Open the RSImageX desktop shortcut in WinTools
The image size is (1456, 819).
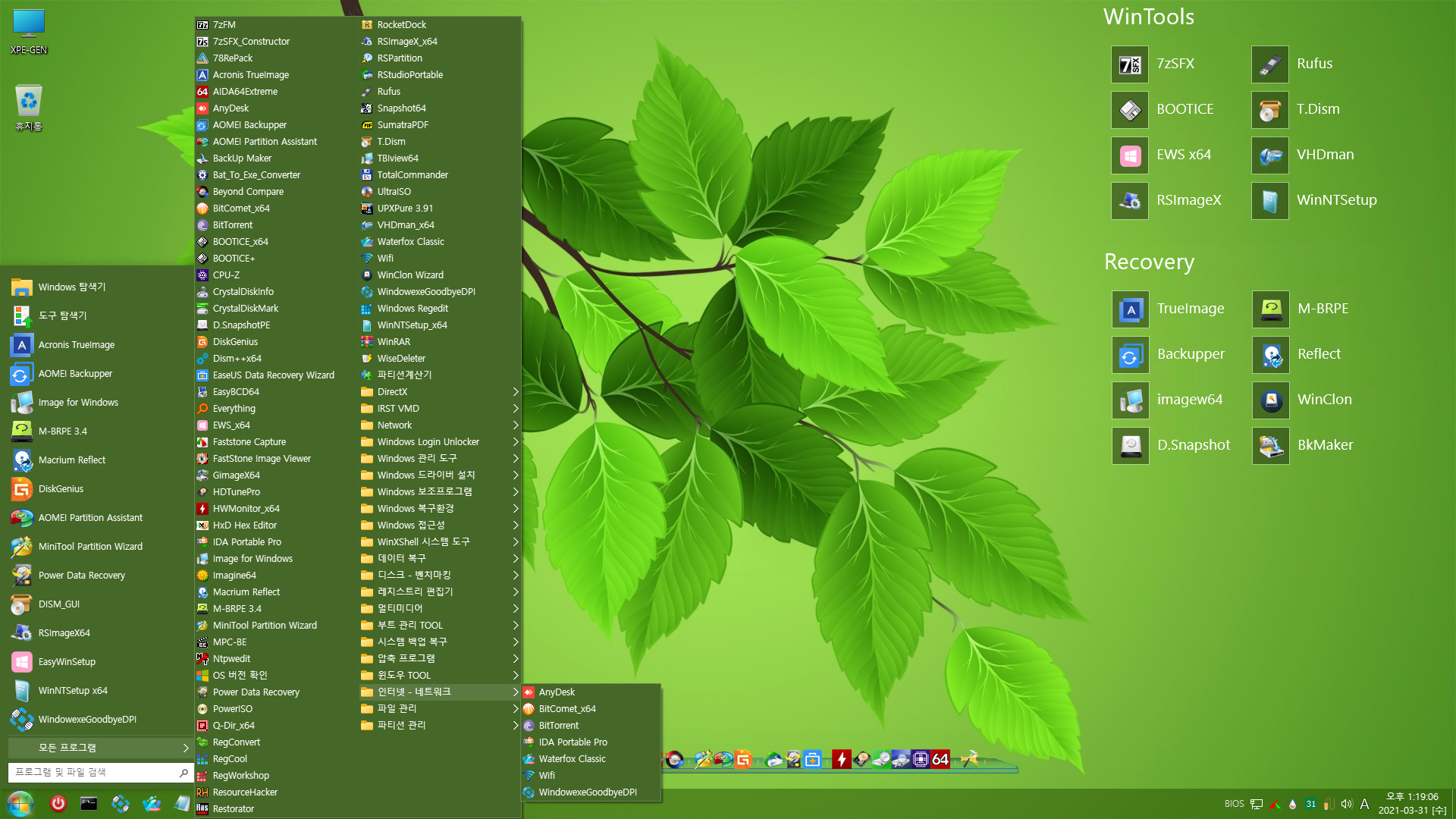[x=1130, y=201]
